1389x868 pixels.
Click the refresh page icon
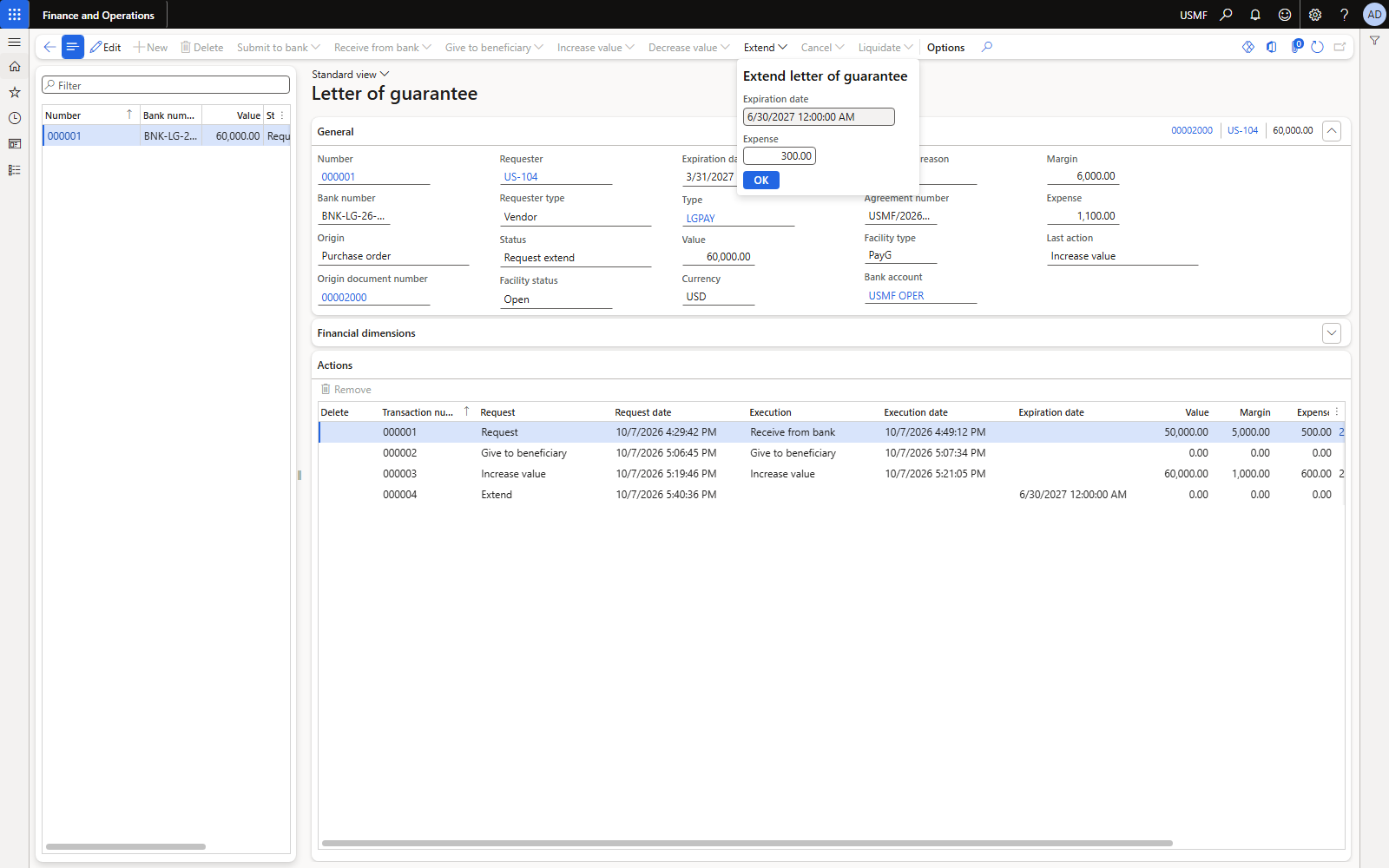click(1317, 47)
